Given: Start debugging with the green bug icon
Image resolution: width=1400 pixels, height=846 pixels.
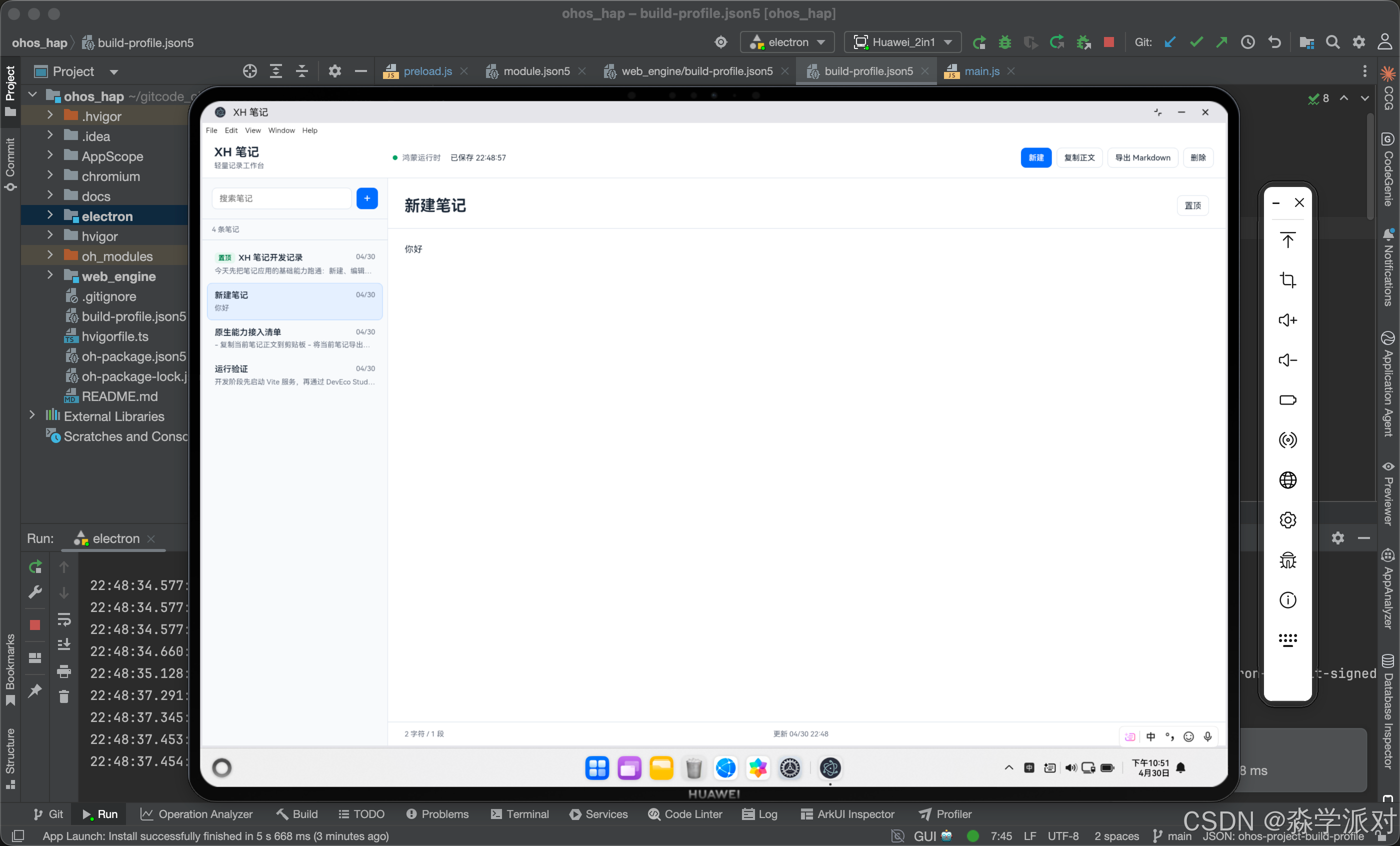Looking at the screenshot, I should (x=1004, y=42).
